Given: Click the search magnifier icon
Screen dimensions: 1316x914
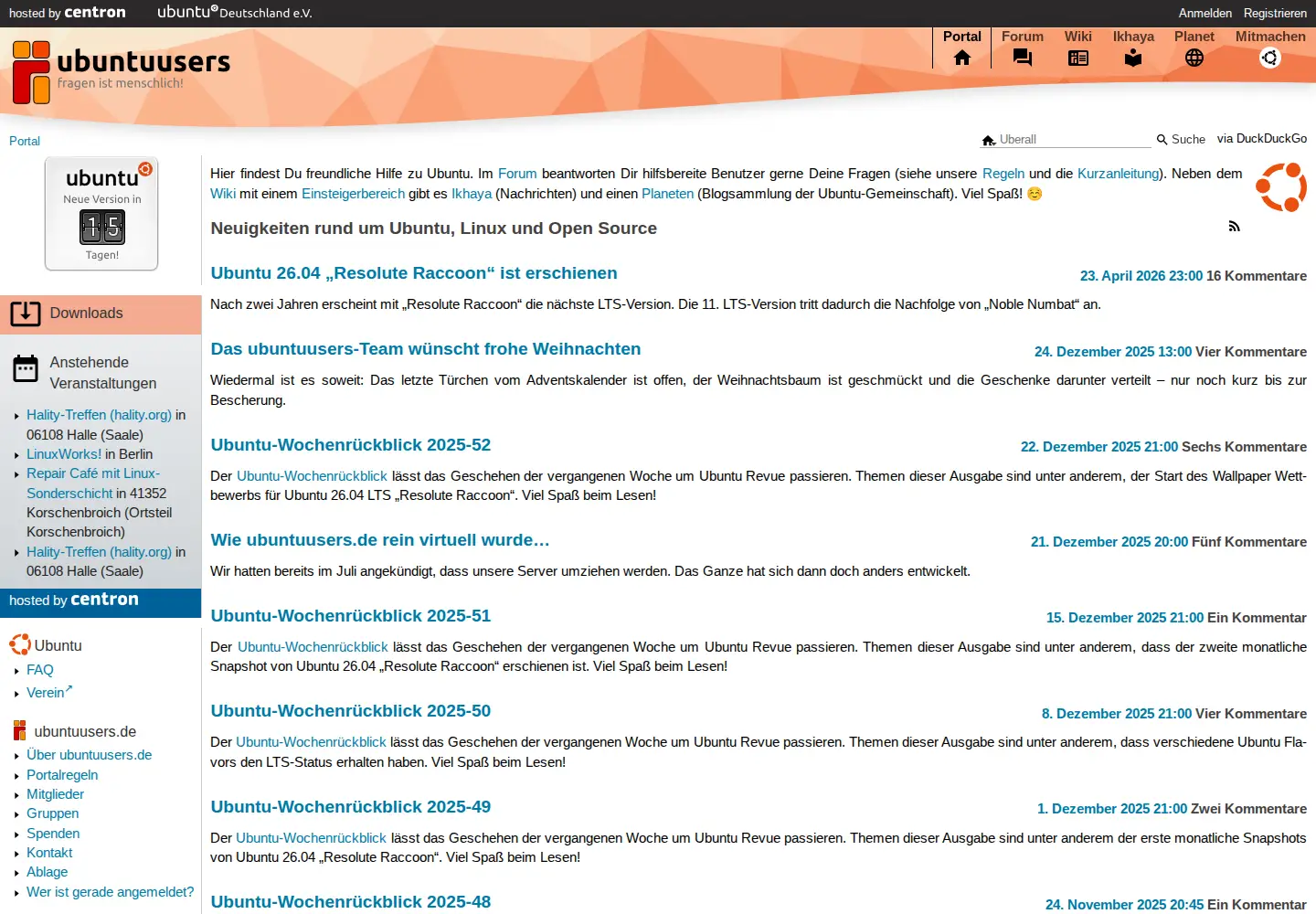Looking at the screenshot, I should [1162, 140].
